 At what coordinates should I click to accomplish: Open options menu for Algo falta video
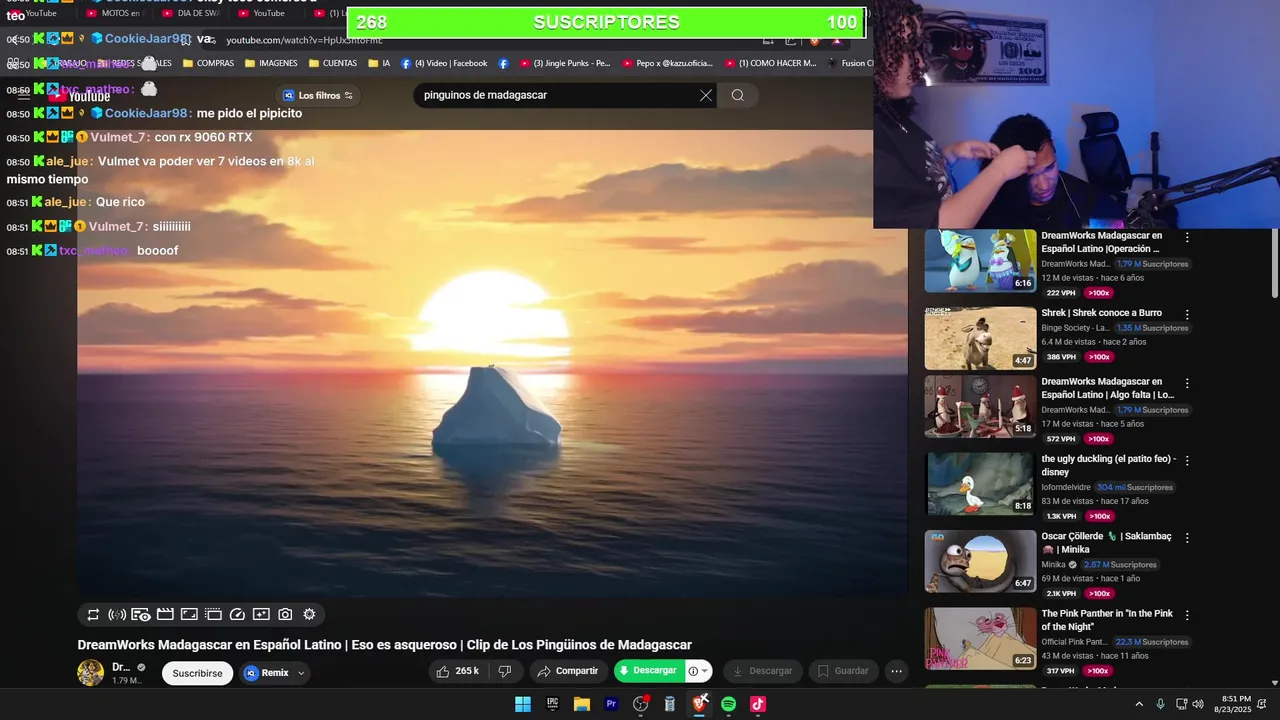[1187, 383]
